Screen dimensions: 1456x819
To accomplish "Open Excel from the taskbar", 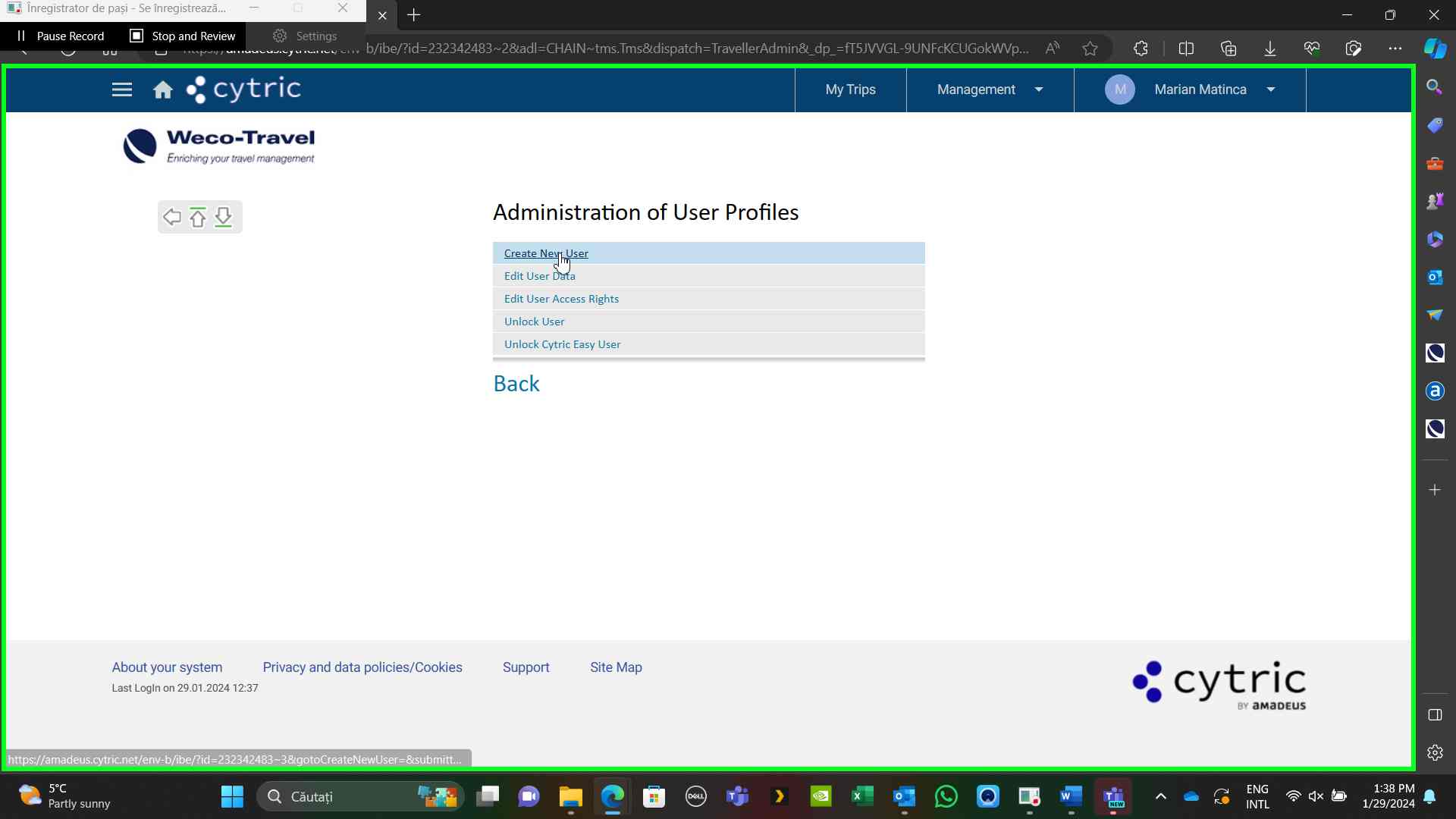I will coord(862,796).
